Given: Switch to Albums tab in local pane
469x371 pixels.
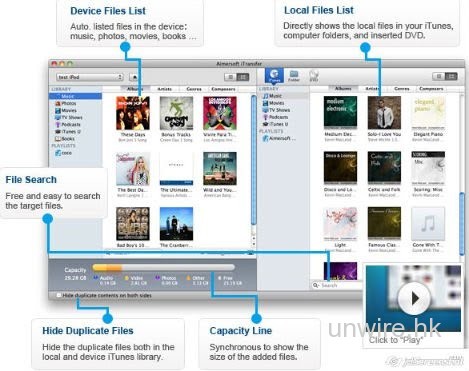Looking at the screenshot, I should pos(343,89).
